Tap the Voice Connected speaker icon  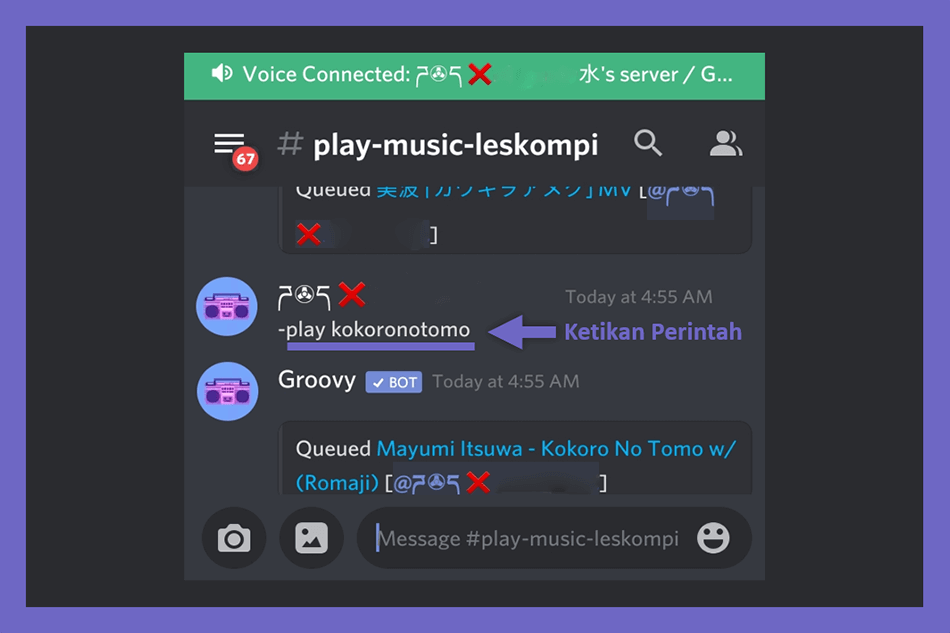(222, 73)
